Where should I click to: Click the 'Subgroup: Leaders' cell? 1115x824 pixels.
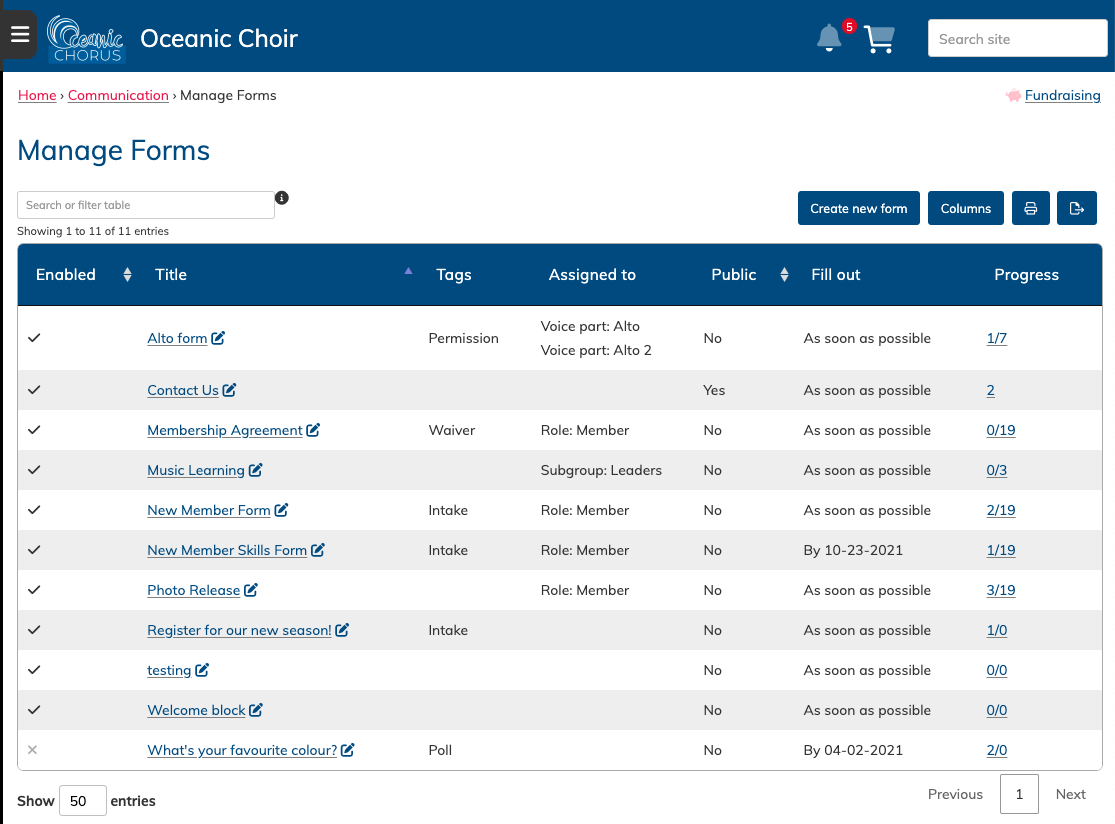[x=601, y=470]
